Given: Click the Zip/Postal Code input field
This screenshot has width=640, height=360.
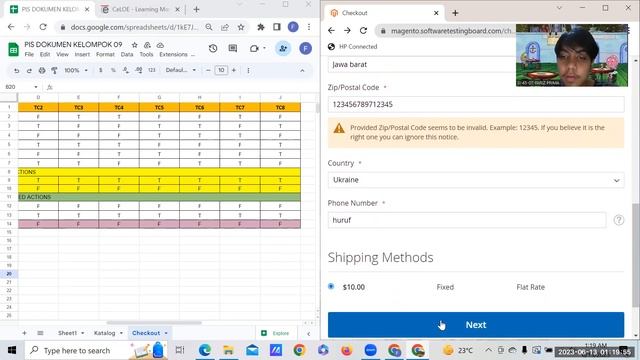Looking at the screenshot, I should coord(476,104).
